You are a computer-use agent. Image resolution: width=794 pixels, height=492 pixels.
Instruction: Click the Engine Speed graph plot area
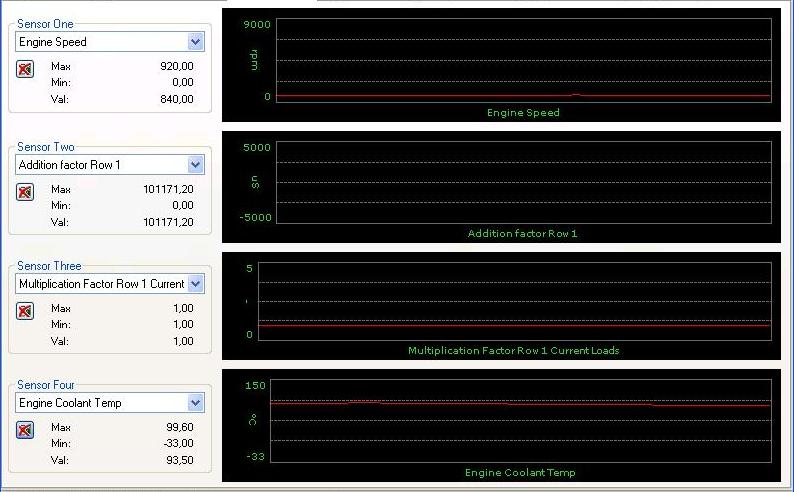(x=524, y=61)
